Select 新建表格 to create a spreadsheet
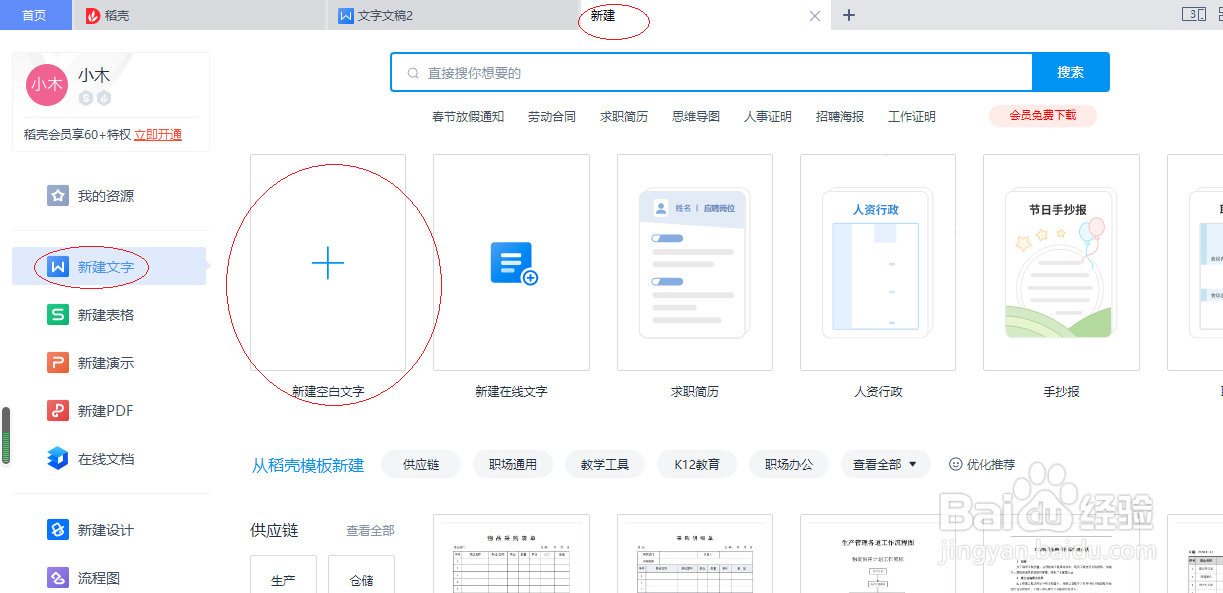Screen dimensions: 1223x593 [x=93, y=315]
